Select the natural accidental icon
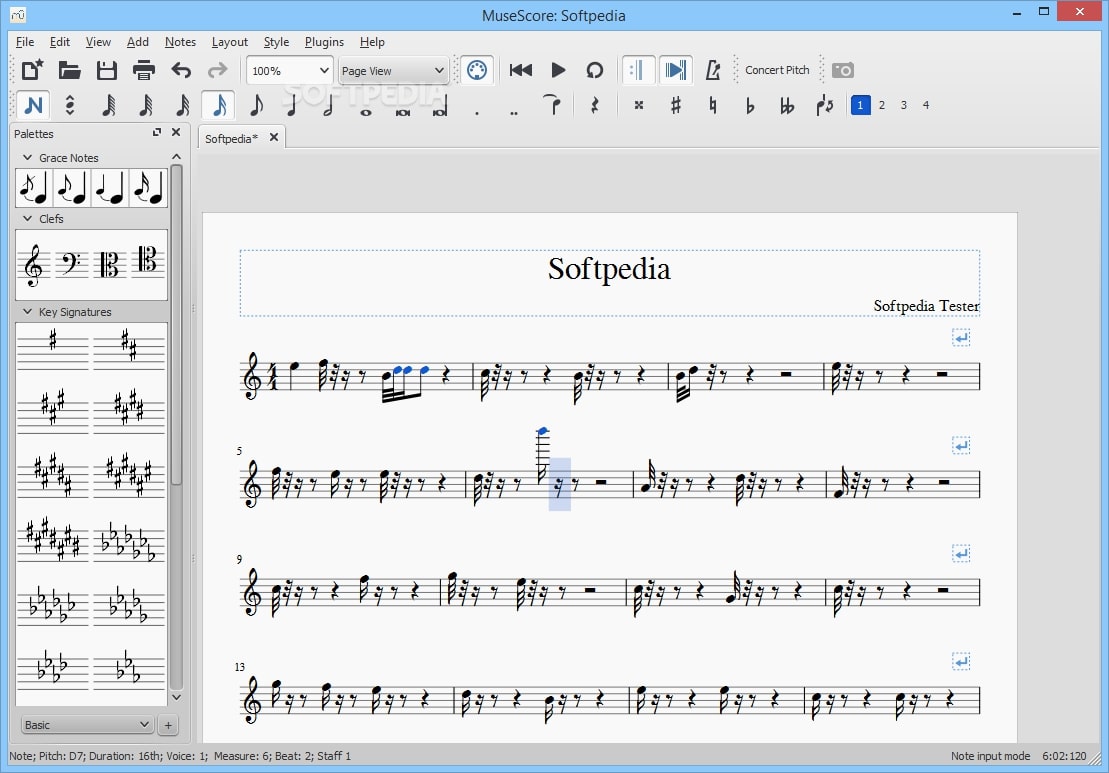 click(713, 105)
